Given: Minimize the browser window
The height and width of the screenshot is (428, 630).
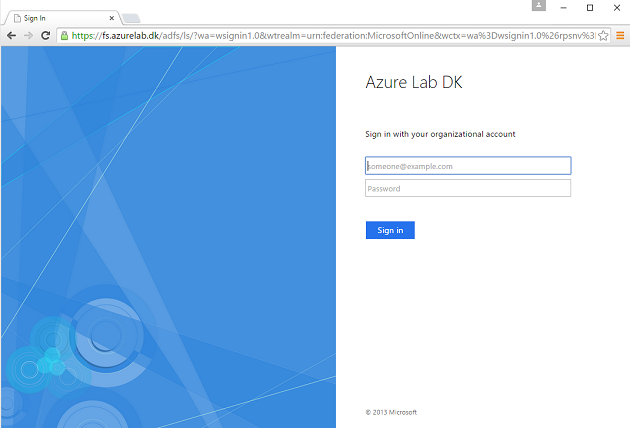Looking at the screenshot, I should [563, 8].
